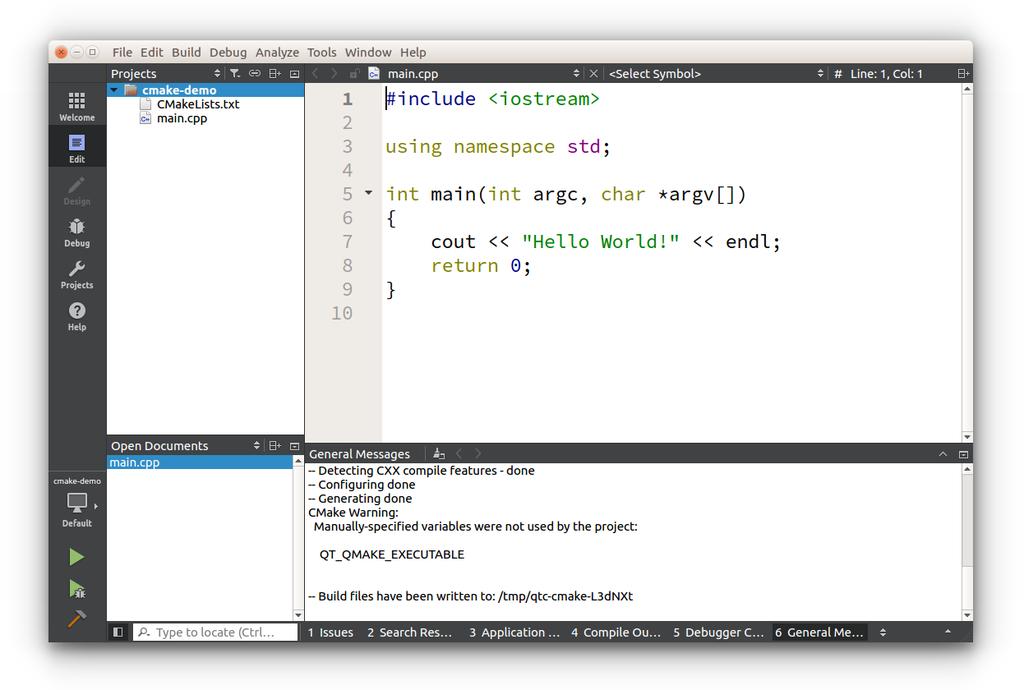Select main.cpp in the project tree

(x=182, y=118)
